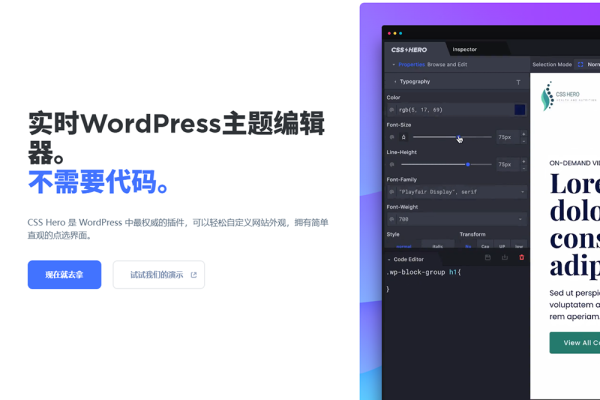Click the CSS+HERO logo tab
Image resolution: width=600 pixels, height=400 pixels.
coord(409,50)
